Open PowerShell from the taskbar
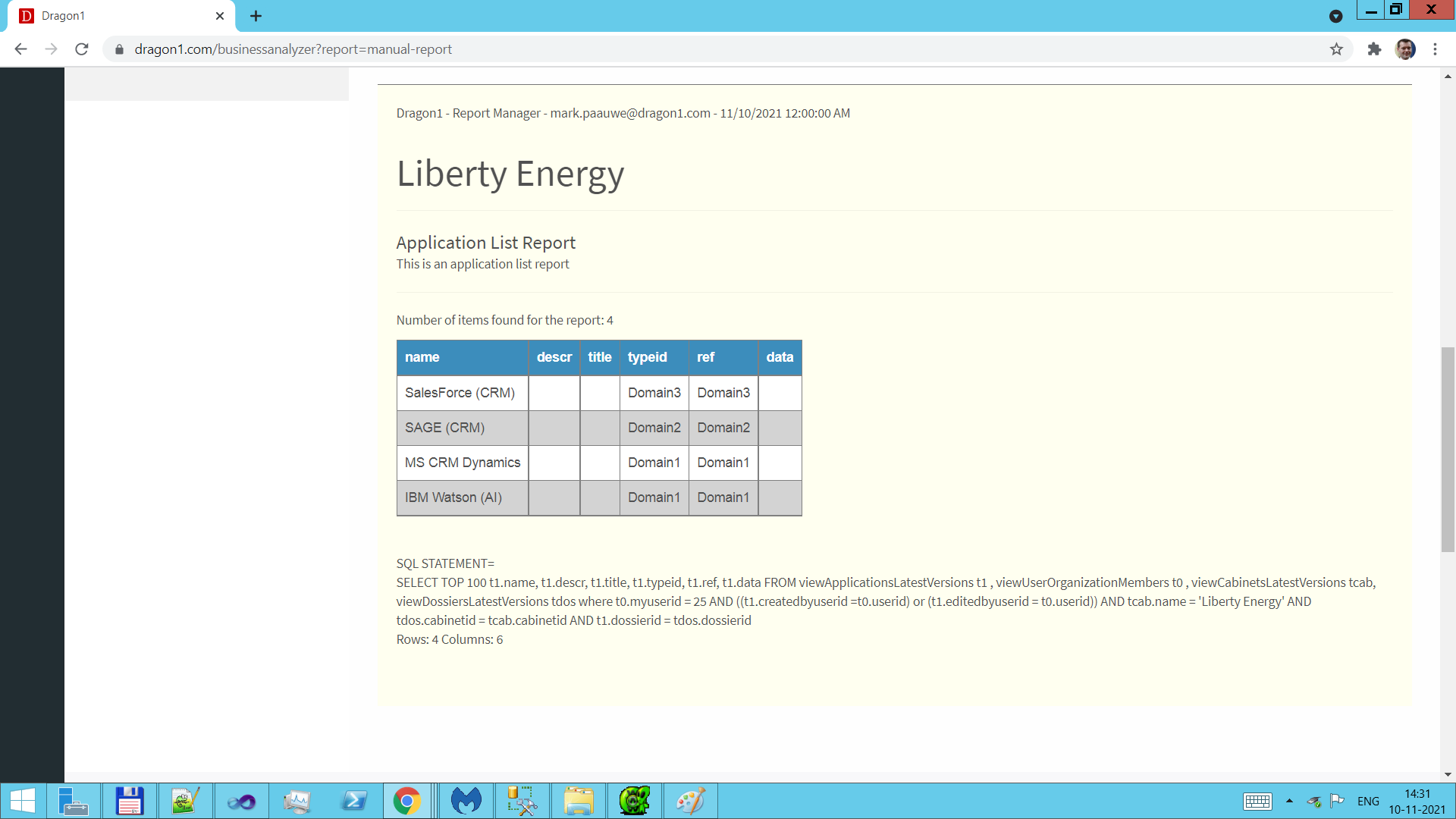1456x819 pixels. [353, 801]
